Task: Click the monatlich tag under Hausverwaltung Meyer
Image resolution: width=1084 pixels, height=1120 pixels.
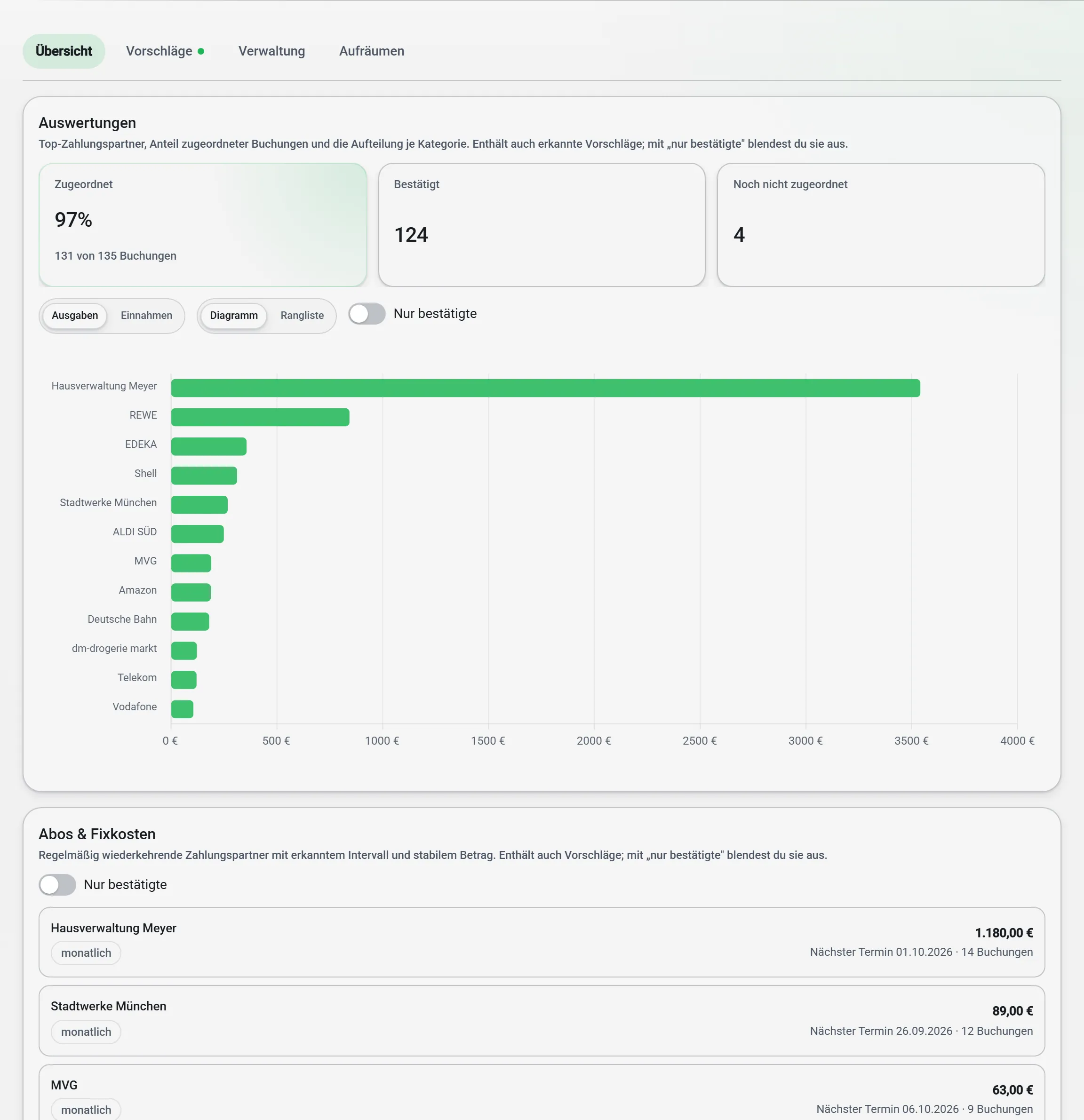Action: coord(86,953)
